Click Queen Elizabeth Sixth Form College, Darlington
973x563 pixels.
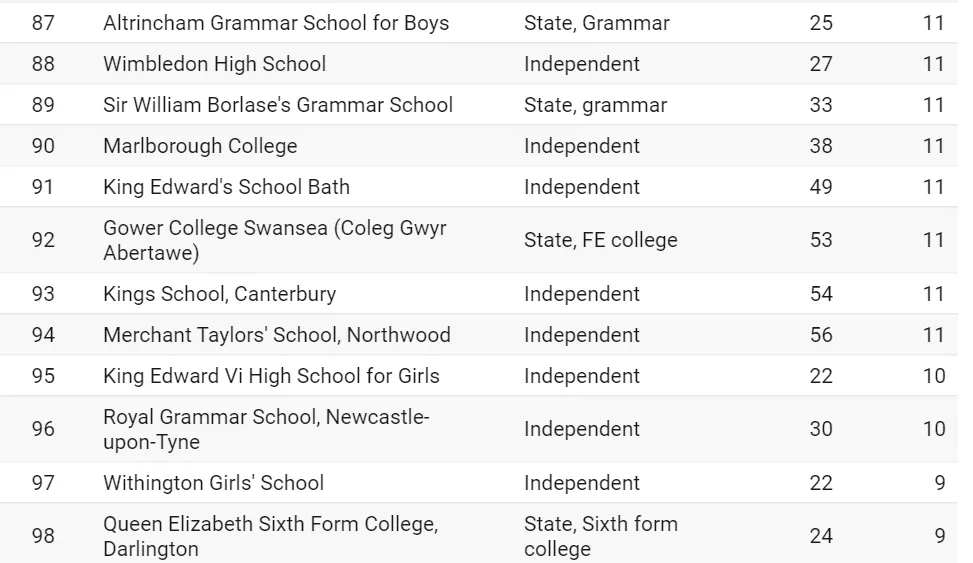[x=271, y=536]
